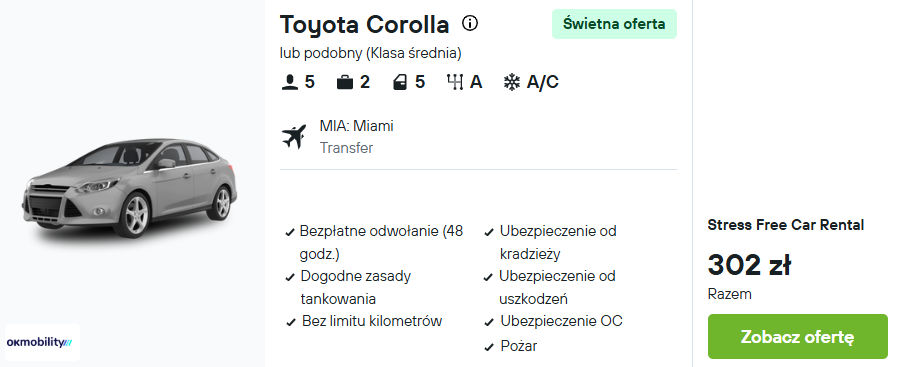Click the airplane icon beside MIA: Miami
The width and height of the screenshot is (900, 367).
click(x=294, y=137)
